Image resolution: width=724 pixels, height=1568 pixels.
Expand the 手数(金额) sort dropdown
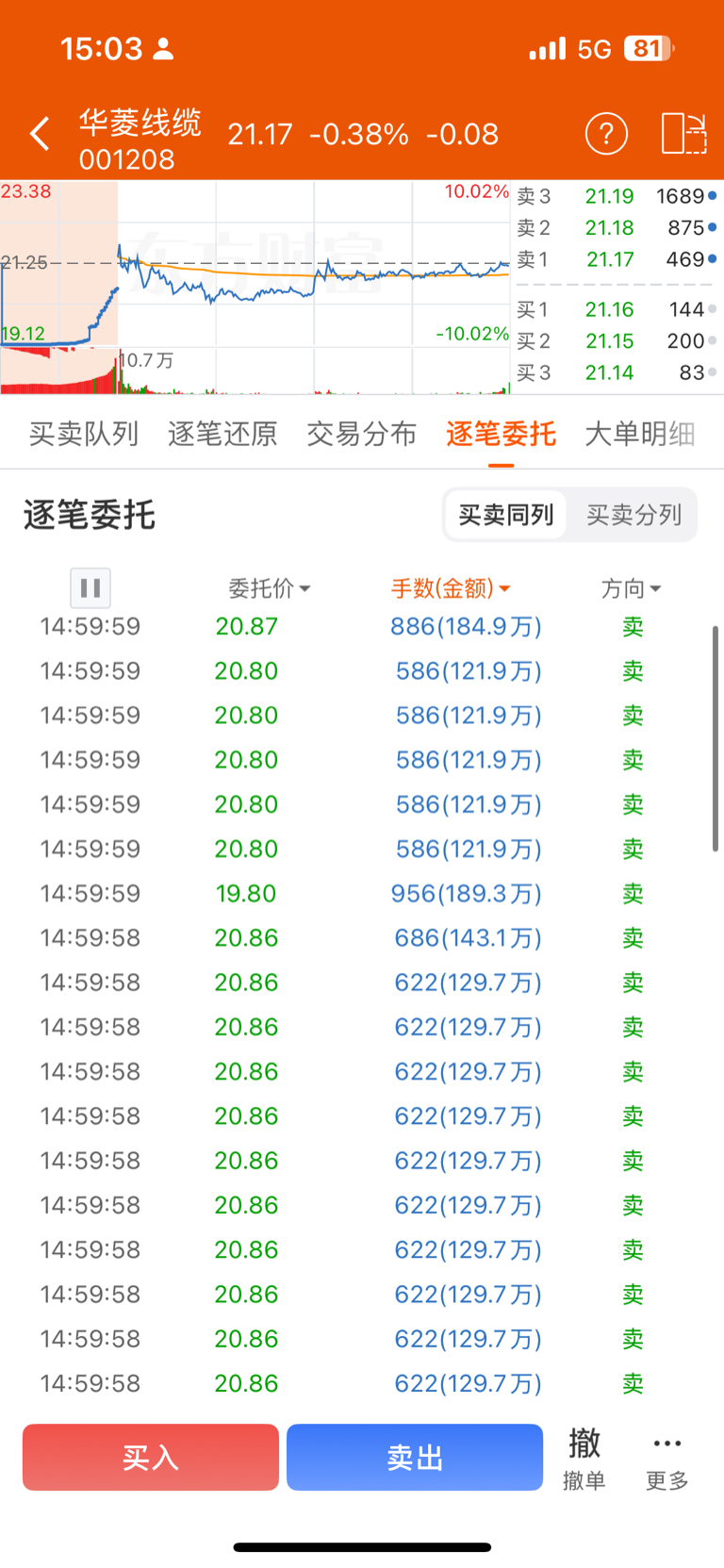click(x=451, y=588)
